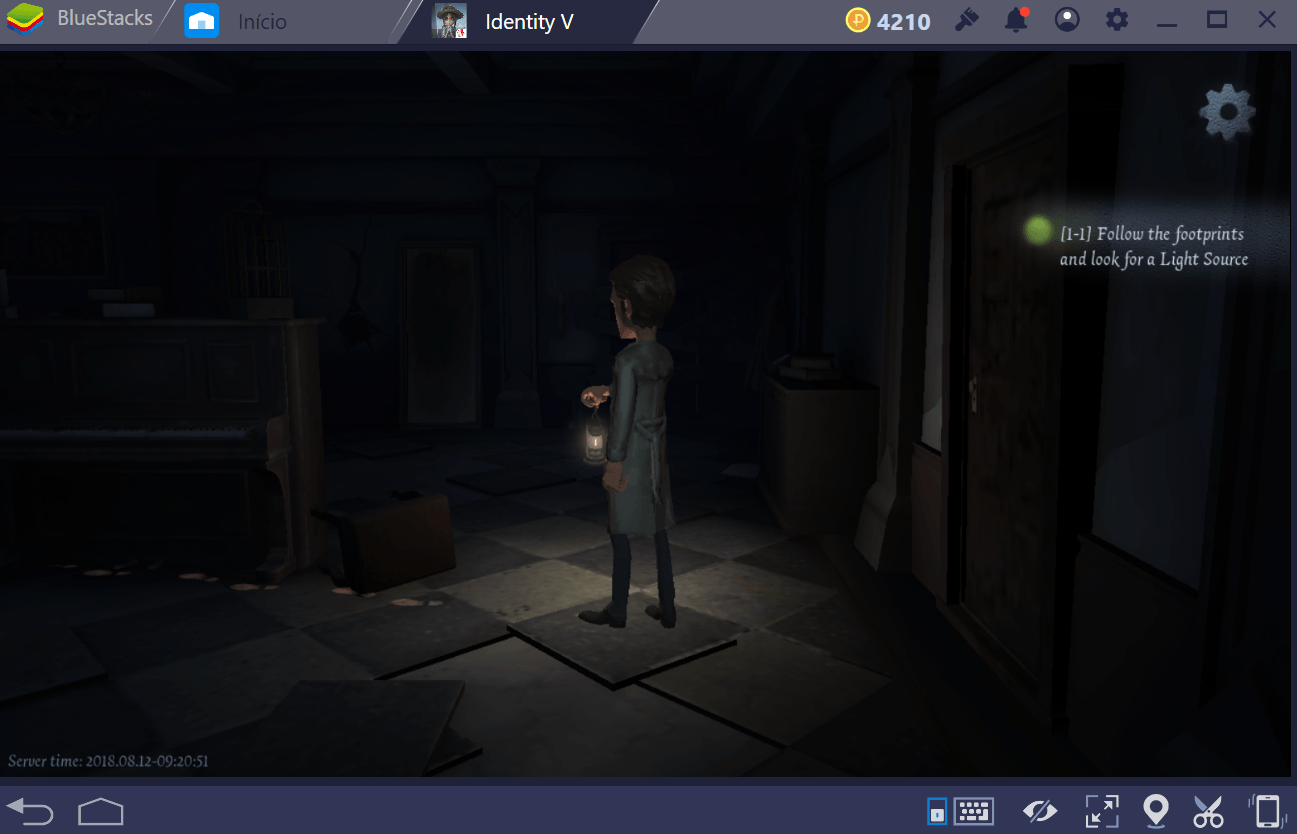
Task: Toggle the eye visibility overlay icon
Action: tap(1040, 810)
